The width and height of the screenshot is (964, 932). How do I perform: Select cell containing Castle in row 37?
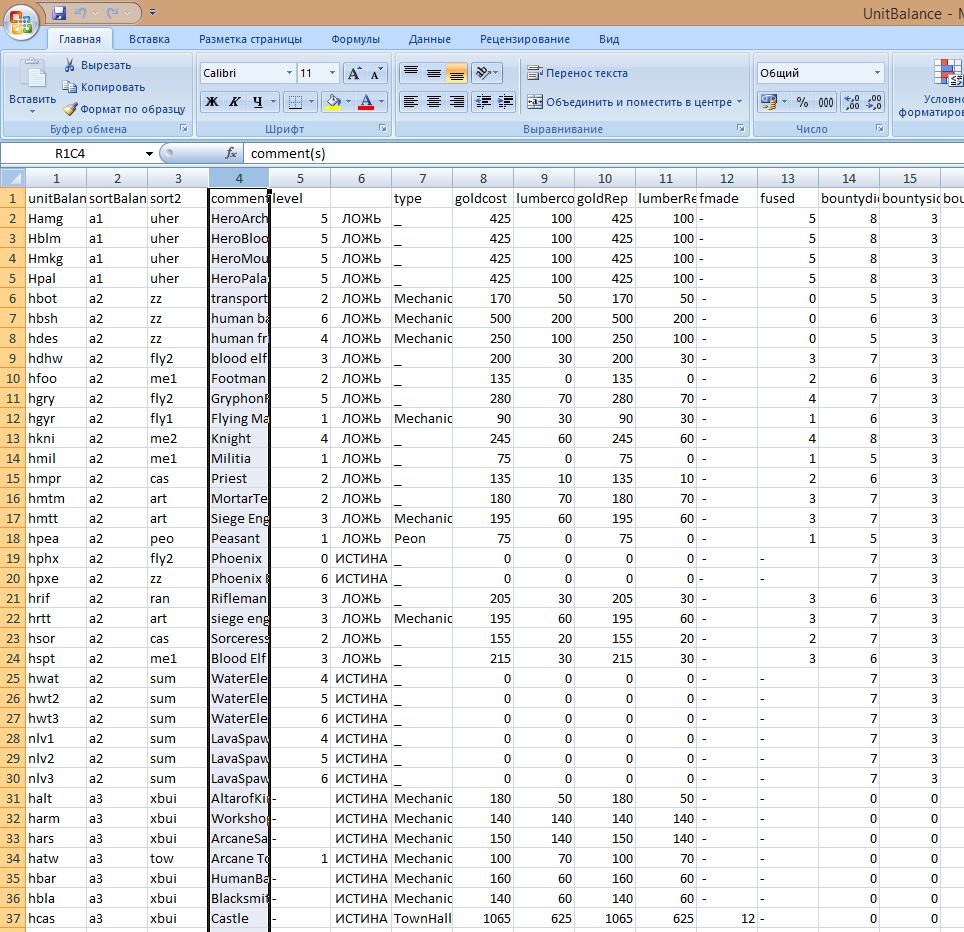pyautogui.click(x=239, y=918)
